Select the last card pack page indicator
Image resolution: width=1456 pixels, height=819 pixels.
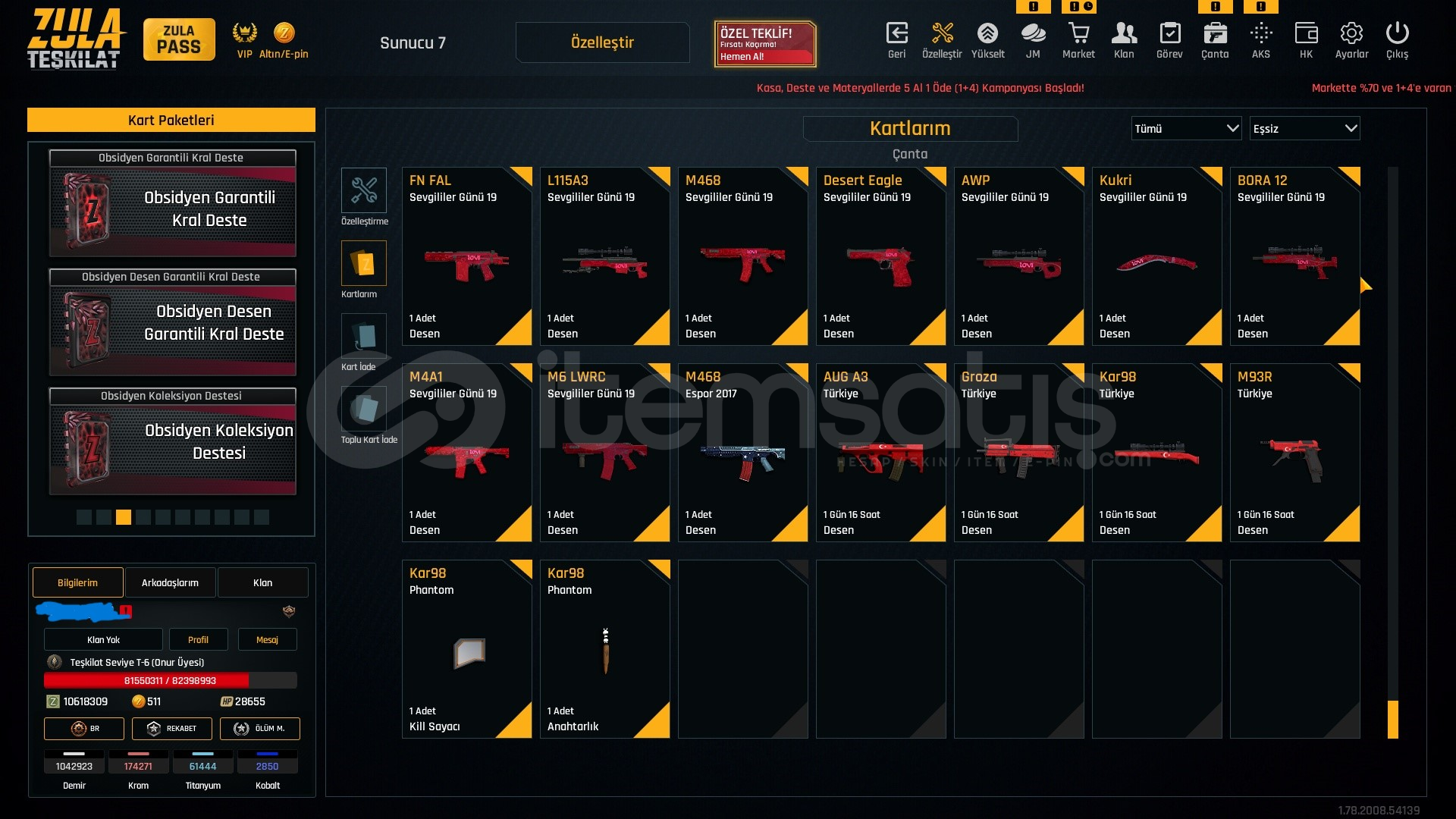click(262, 517)
